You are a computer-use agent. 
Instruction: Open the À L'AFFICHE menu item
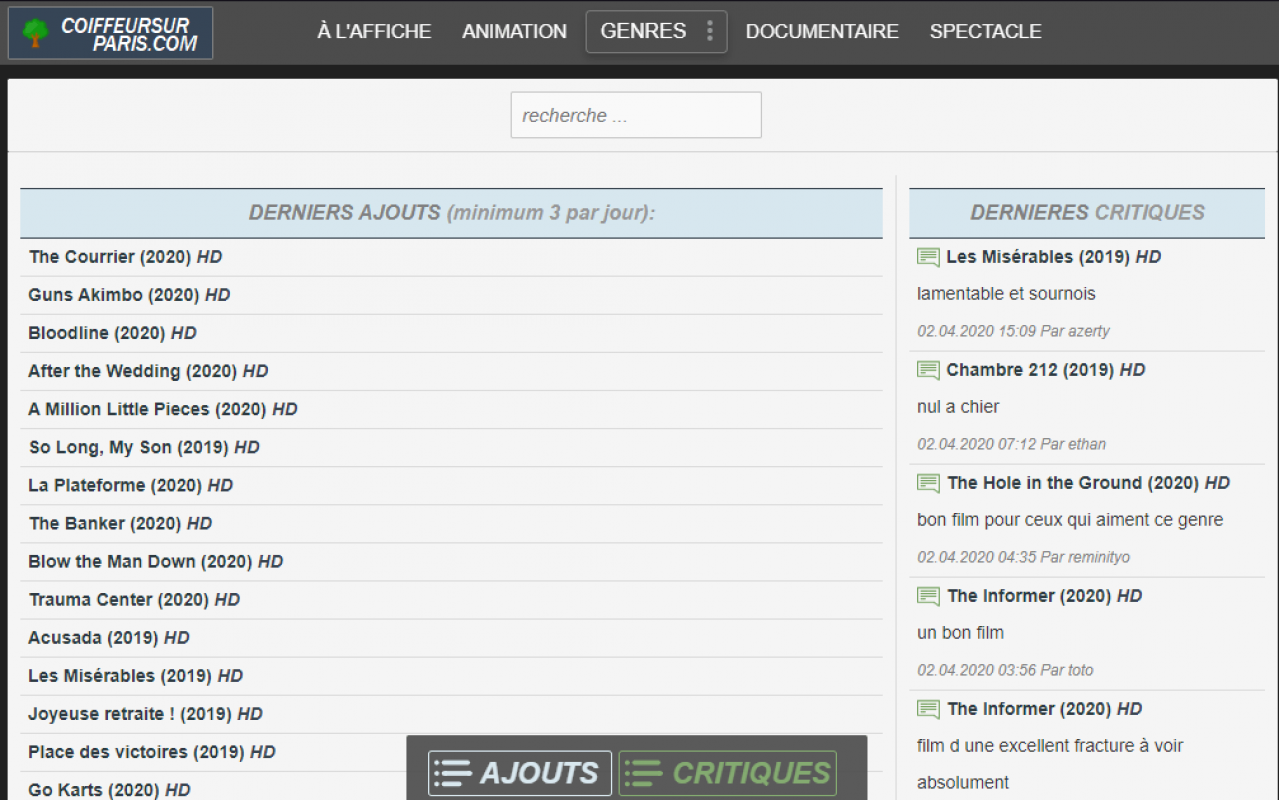click(374, 31)
